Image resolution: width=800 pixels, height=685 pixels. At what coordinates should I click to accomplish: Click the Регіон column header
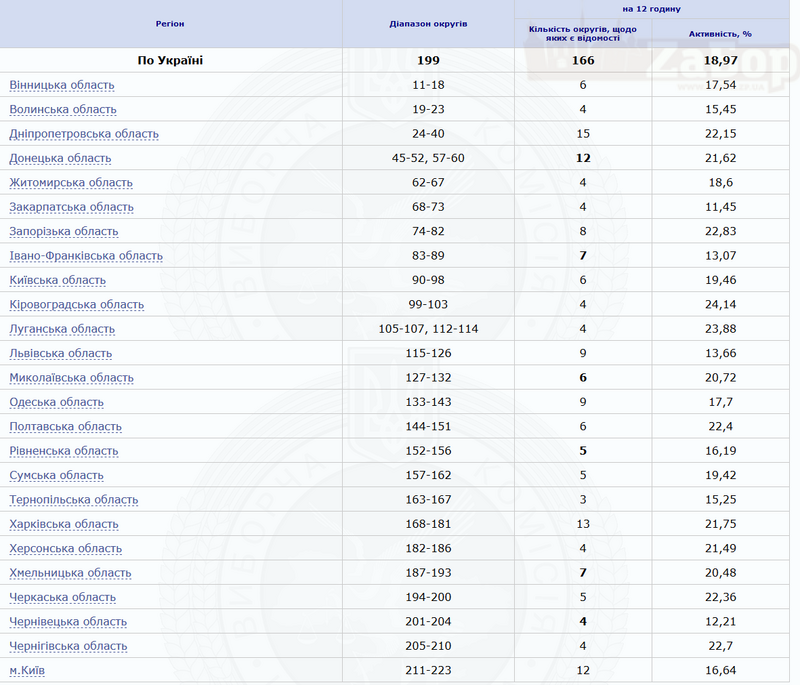point(170,23)
